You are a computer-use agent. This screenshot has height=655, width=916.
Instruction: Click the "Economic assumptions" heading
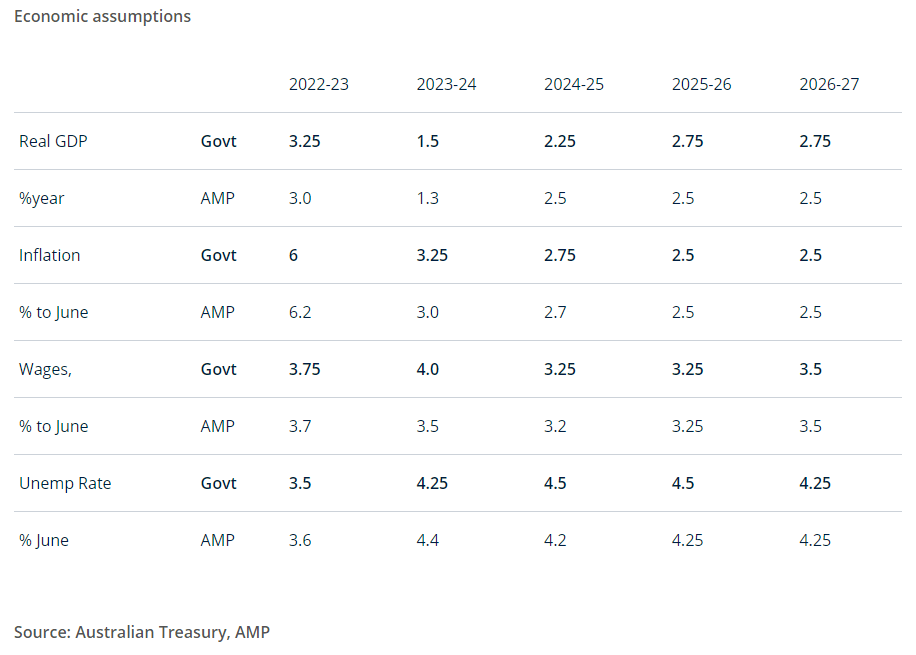coord(102,17)
